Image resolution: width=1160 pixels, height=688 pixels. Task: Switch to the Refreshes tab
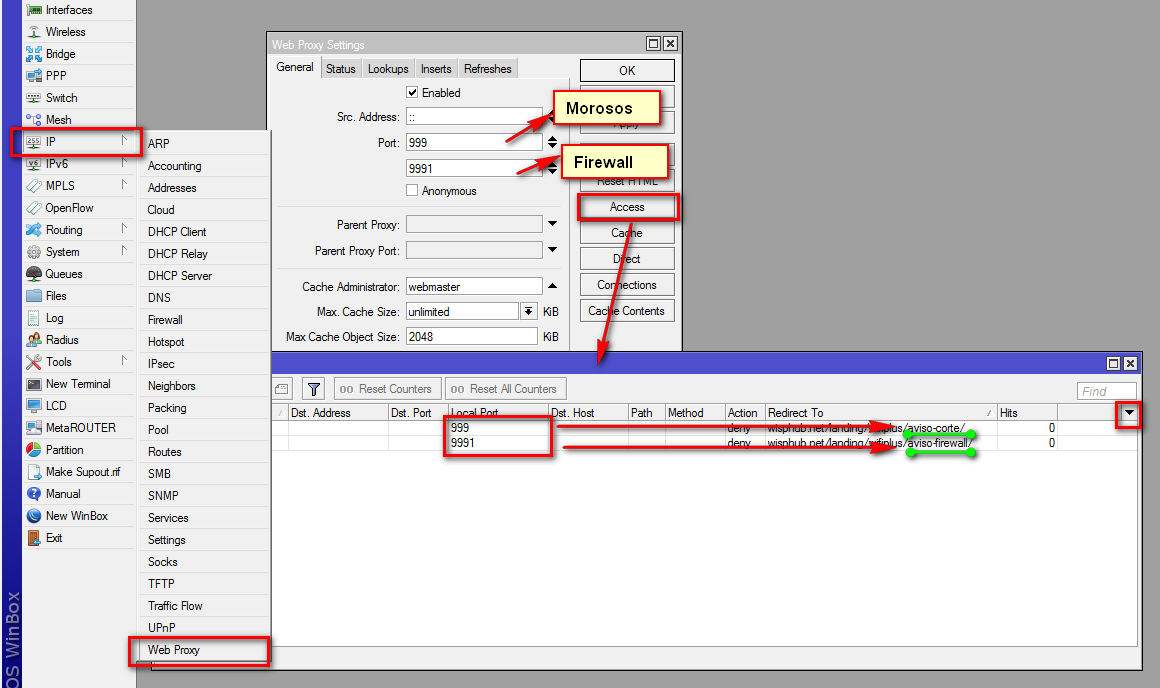(487, 68)
